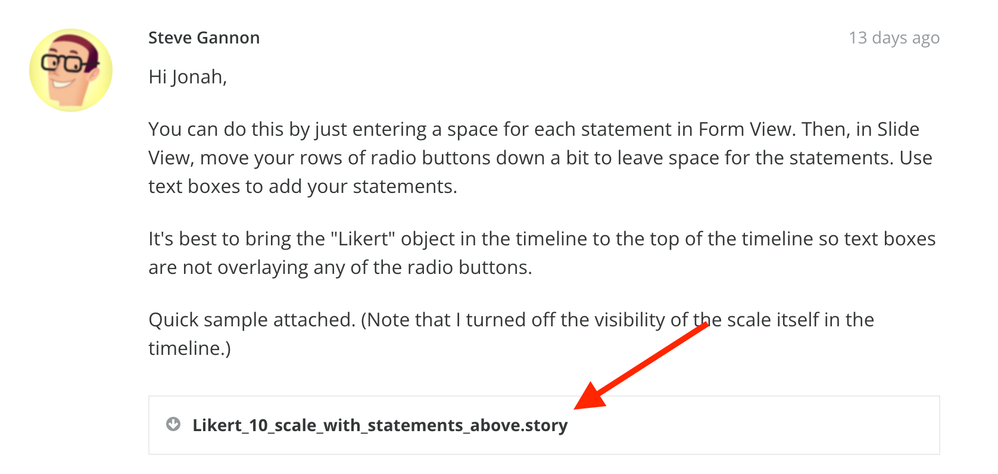
Task: Click the "13 days ago" timestamp
Action: [893, 38]
